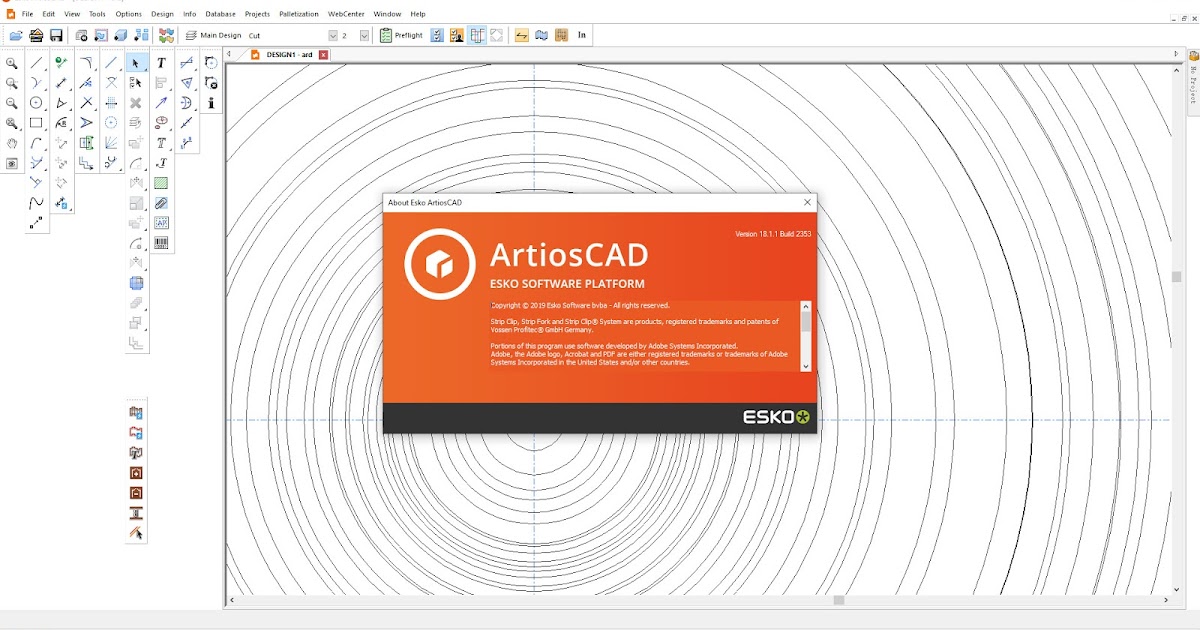Click the AP text field tool icon
The width and height of the screenshot is (1200, 630).
161,223
